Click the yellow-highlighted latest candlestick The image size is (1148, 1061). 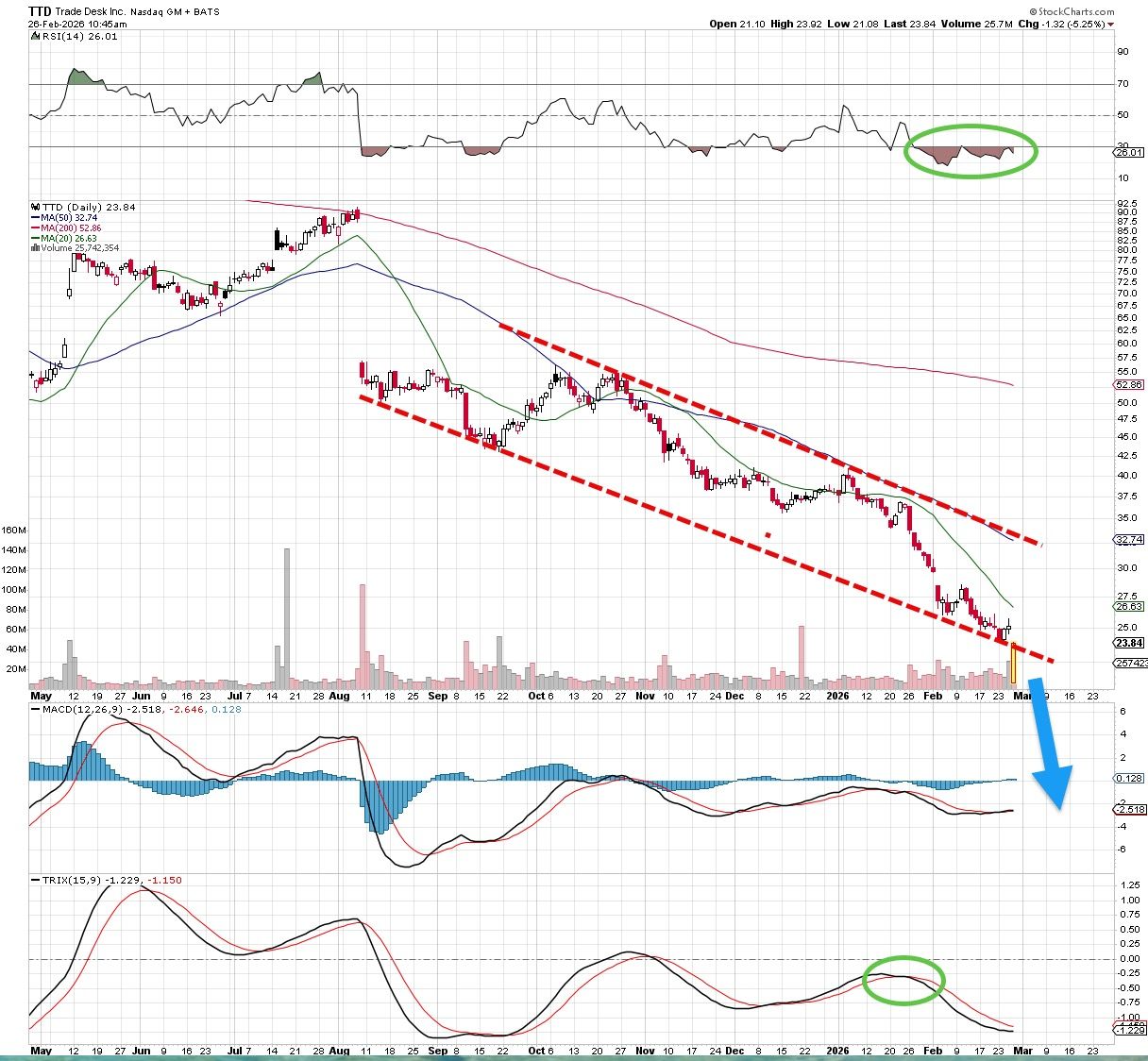1013,664
